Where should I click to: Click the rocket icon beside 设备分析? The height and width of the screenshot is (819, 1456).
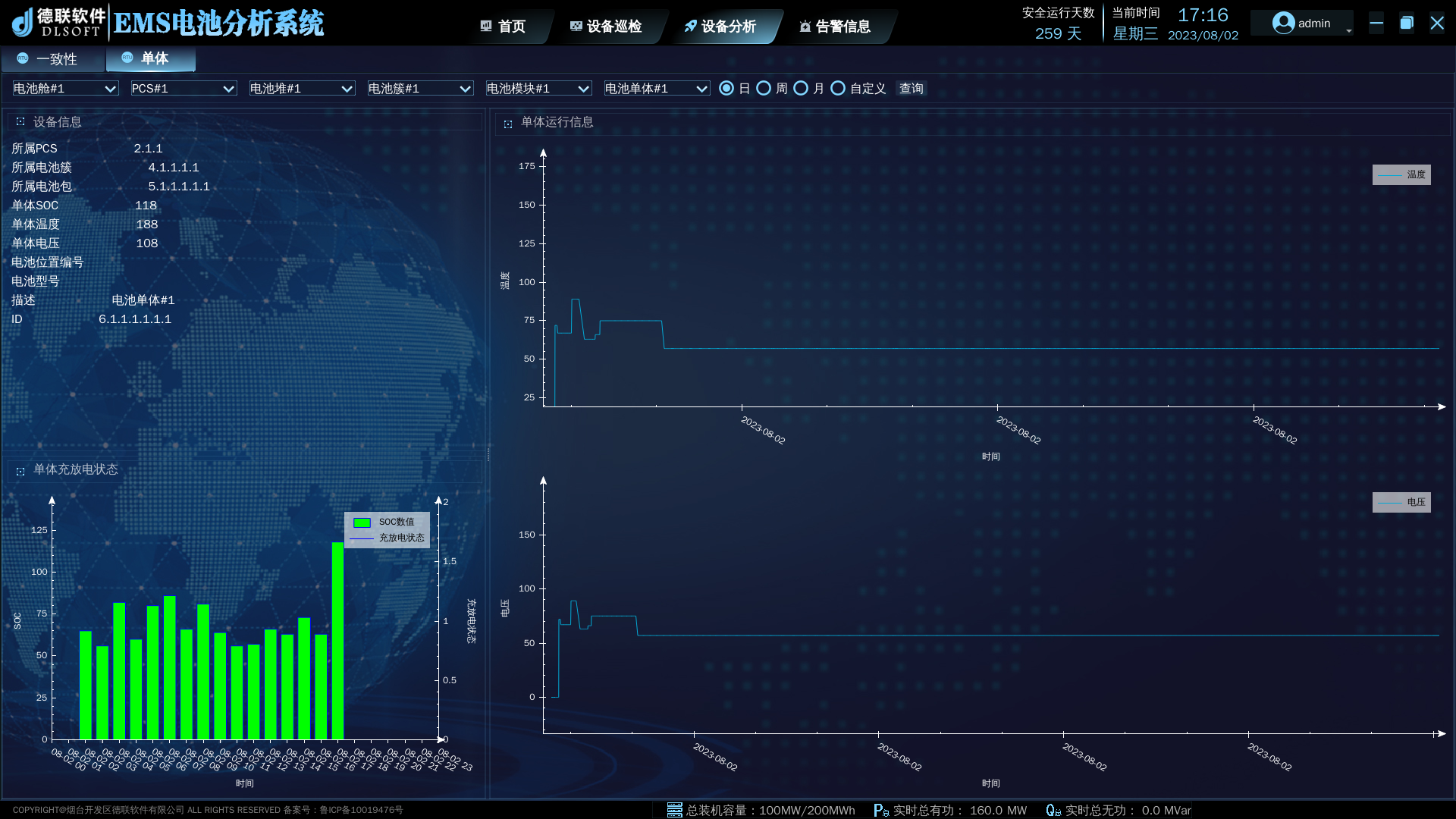pyautogui.click(x=690, y=27)
